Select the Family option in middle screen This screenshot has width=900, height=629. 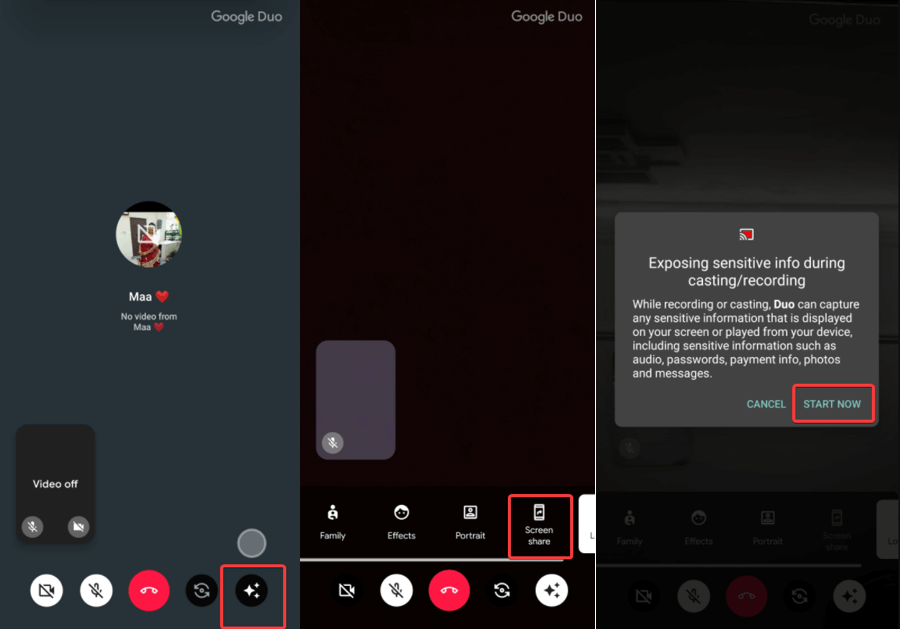[333, 522]
